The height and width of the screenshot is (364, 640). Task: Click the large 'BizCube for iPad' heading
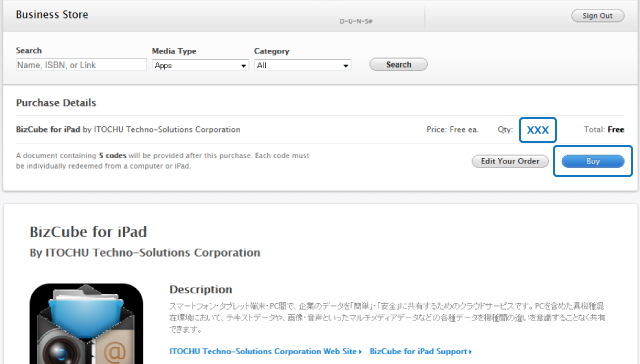(x=88, y=232)
